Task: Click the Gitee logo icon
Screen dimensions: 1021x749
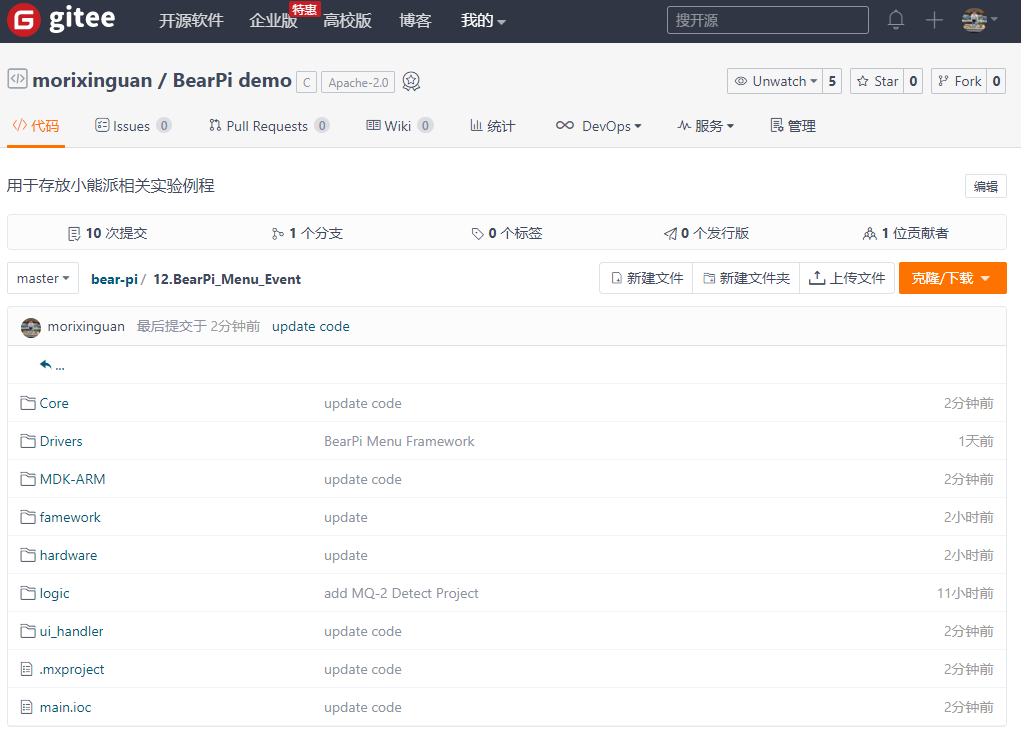Action: coord(23,20)
